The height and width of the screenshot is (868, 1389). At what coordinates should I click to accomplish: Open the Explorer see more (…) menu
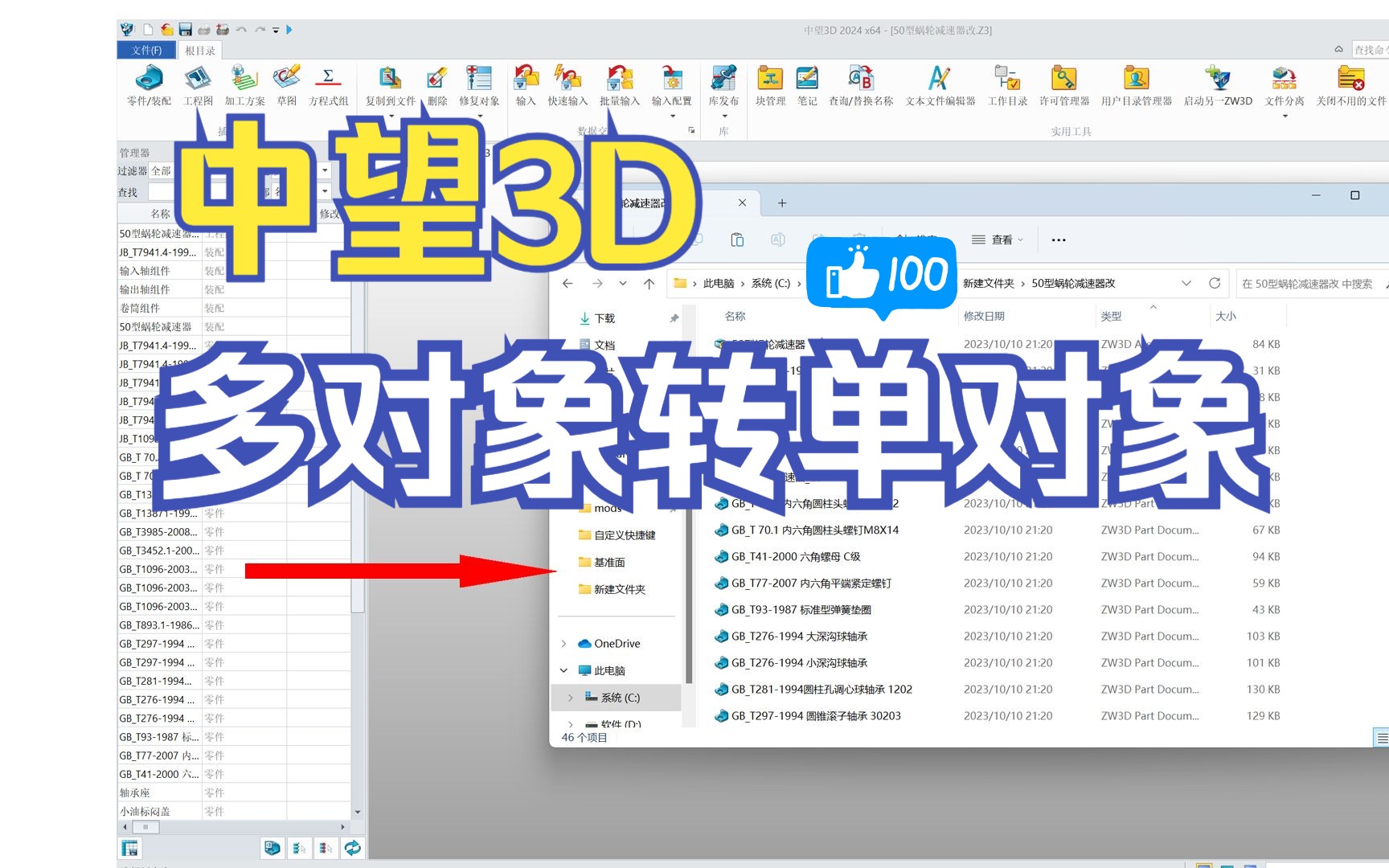point(1059,240)
